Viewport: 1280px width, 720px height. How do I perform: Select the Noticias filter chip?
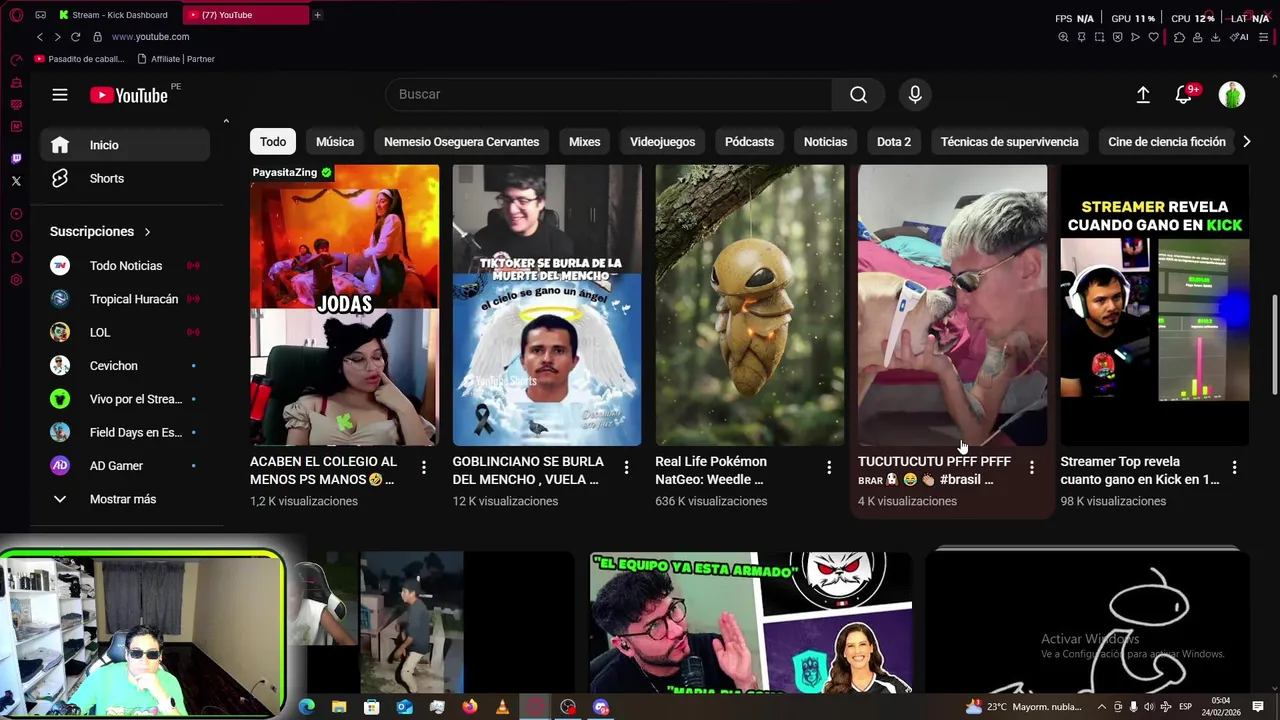point(825,142)
